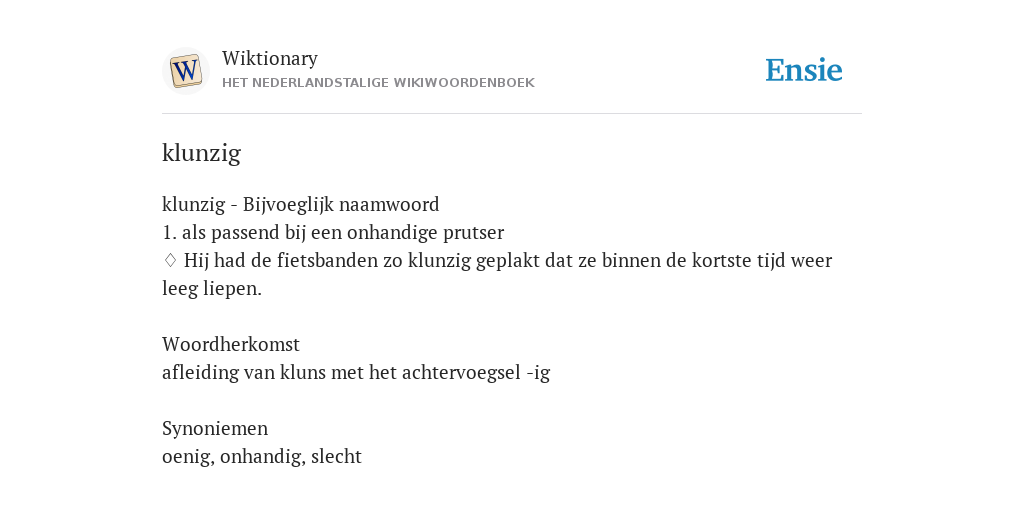Click the Synoniemen section label
The width and height of the screenshot is (1024, 512).
click(215, 428)
